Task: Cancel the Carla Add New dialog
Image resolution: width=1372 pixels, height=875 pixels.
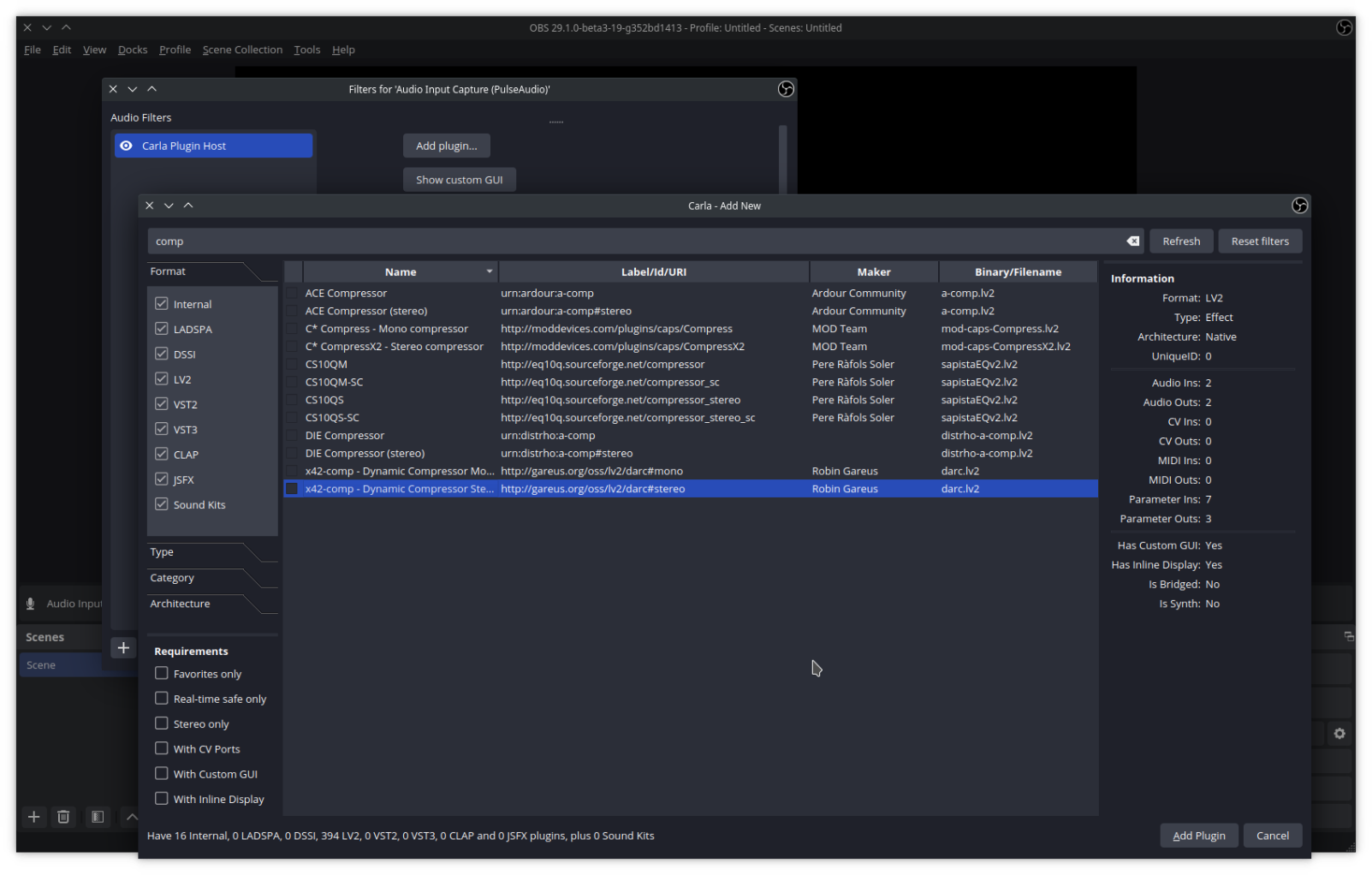Action: coord(1273,836)
